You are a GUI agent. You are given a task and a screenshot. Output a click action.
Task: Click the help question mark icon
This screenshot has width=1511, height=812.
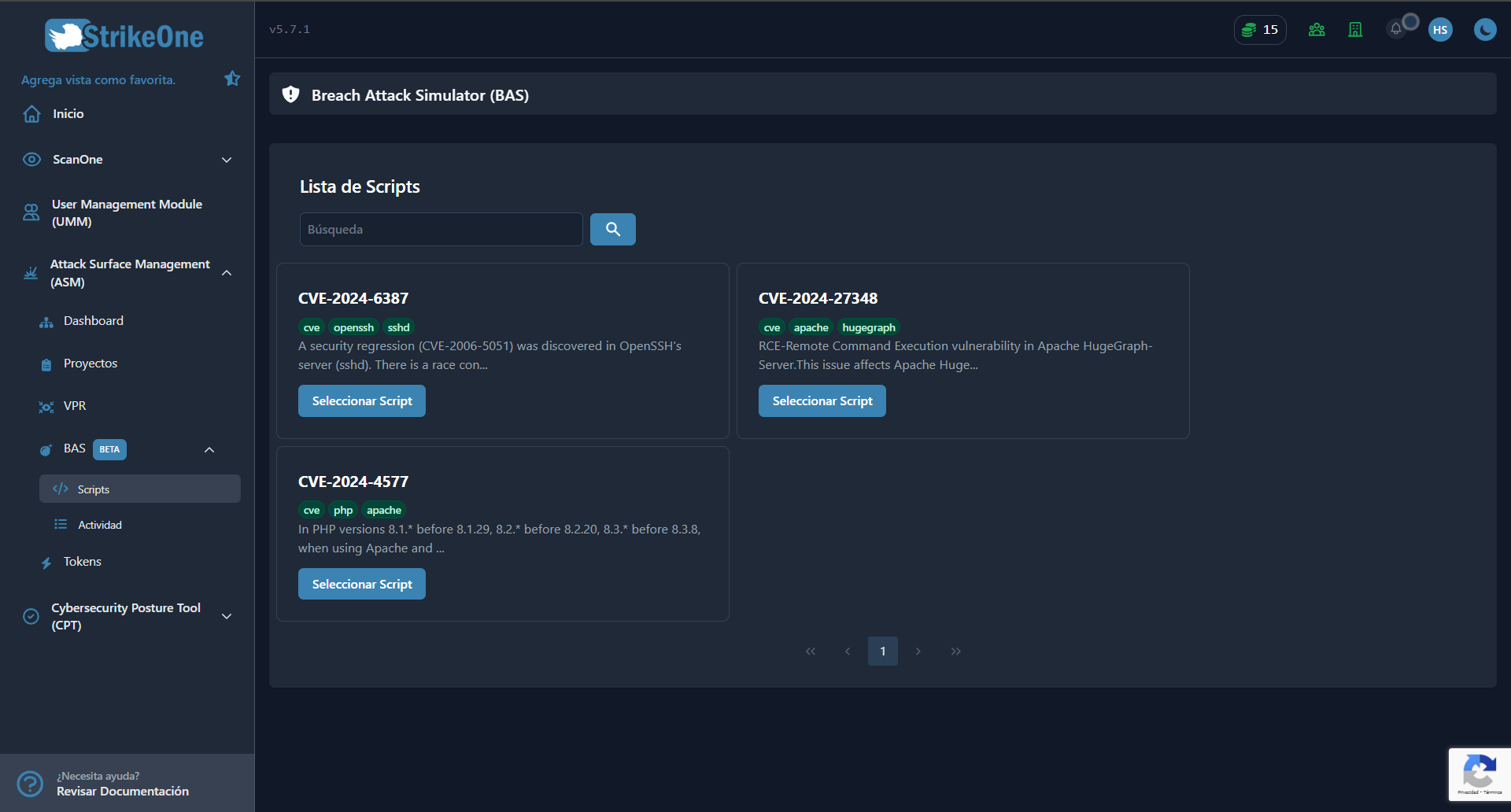(30, 784)
